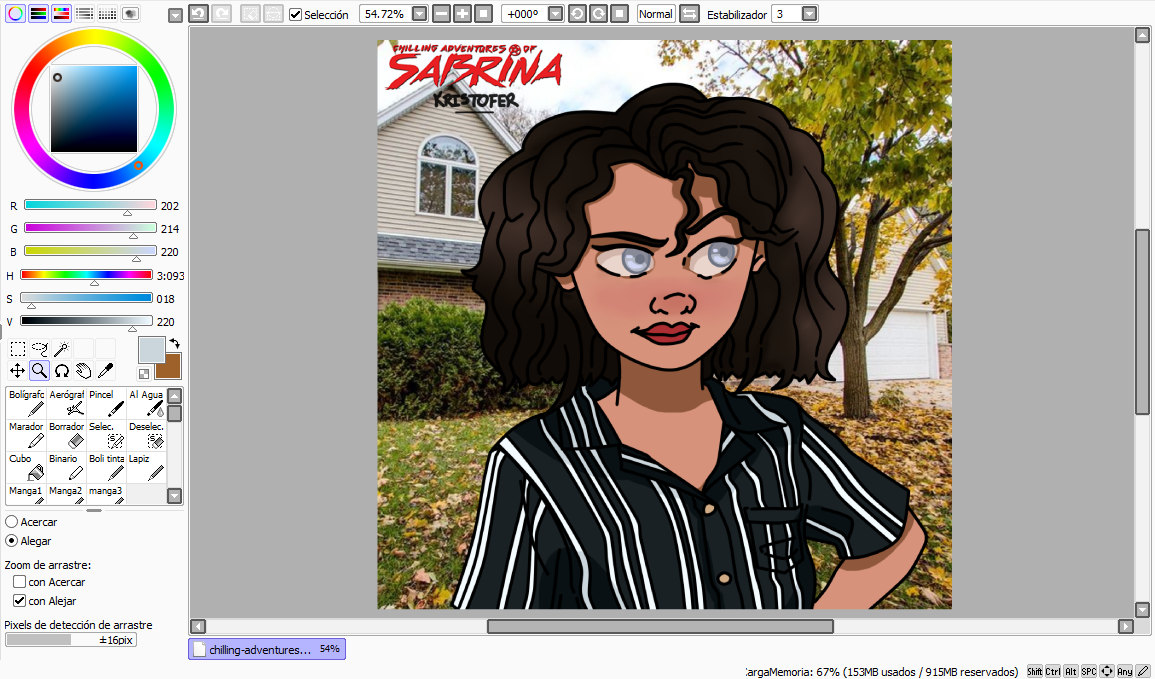This screenshot has height=679, width=1155.
Task: Toggle the Selección checkbox
Action: point(295,15)
